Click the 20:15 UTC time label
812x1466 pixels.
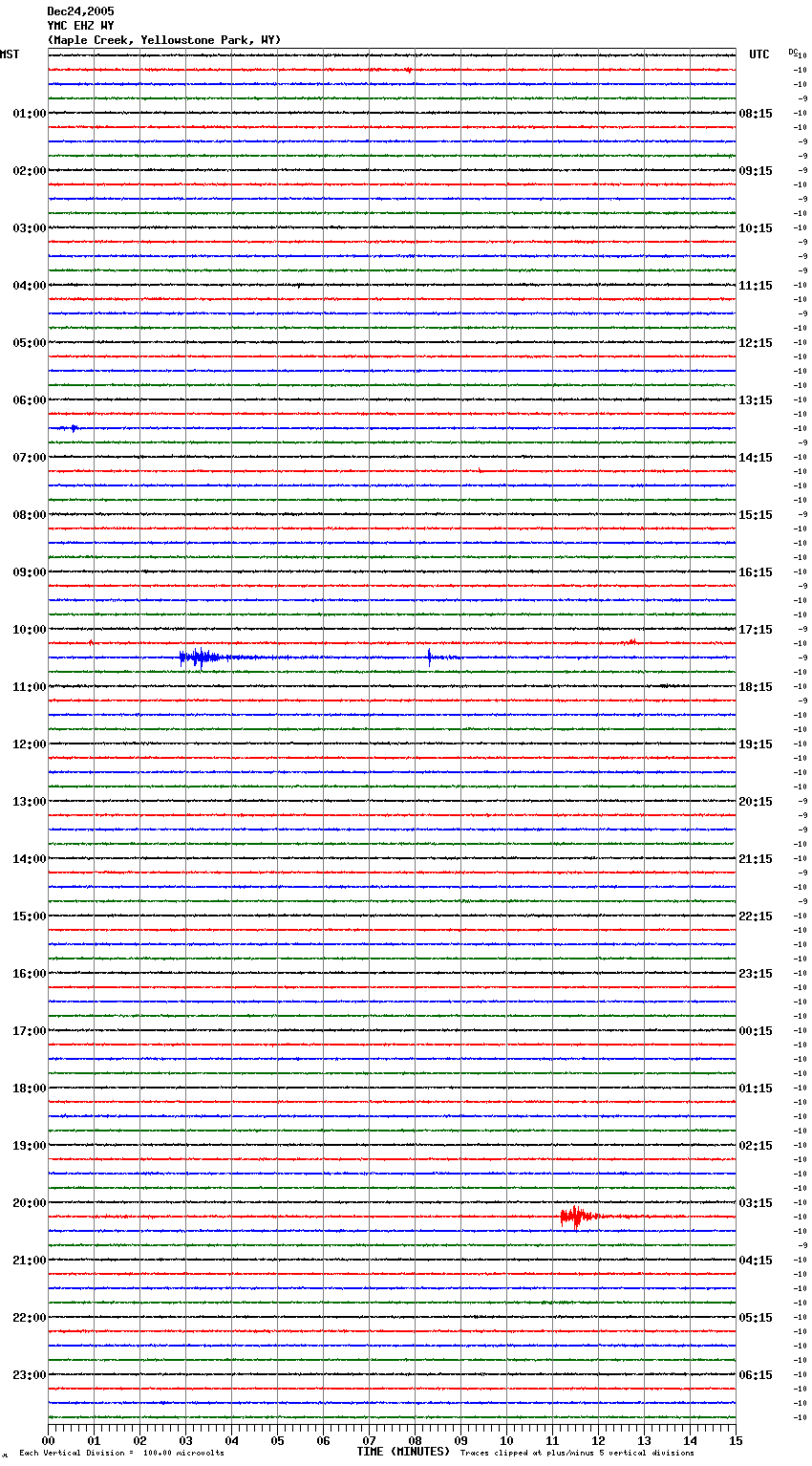coord(756,801)
